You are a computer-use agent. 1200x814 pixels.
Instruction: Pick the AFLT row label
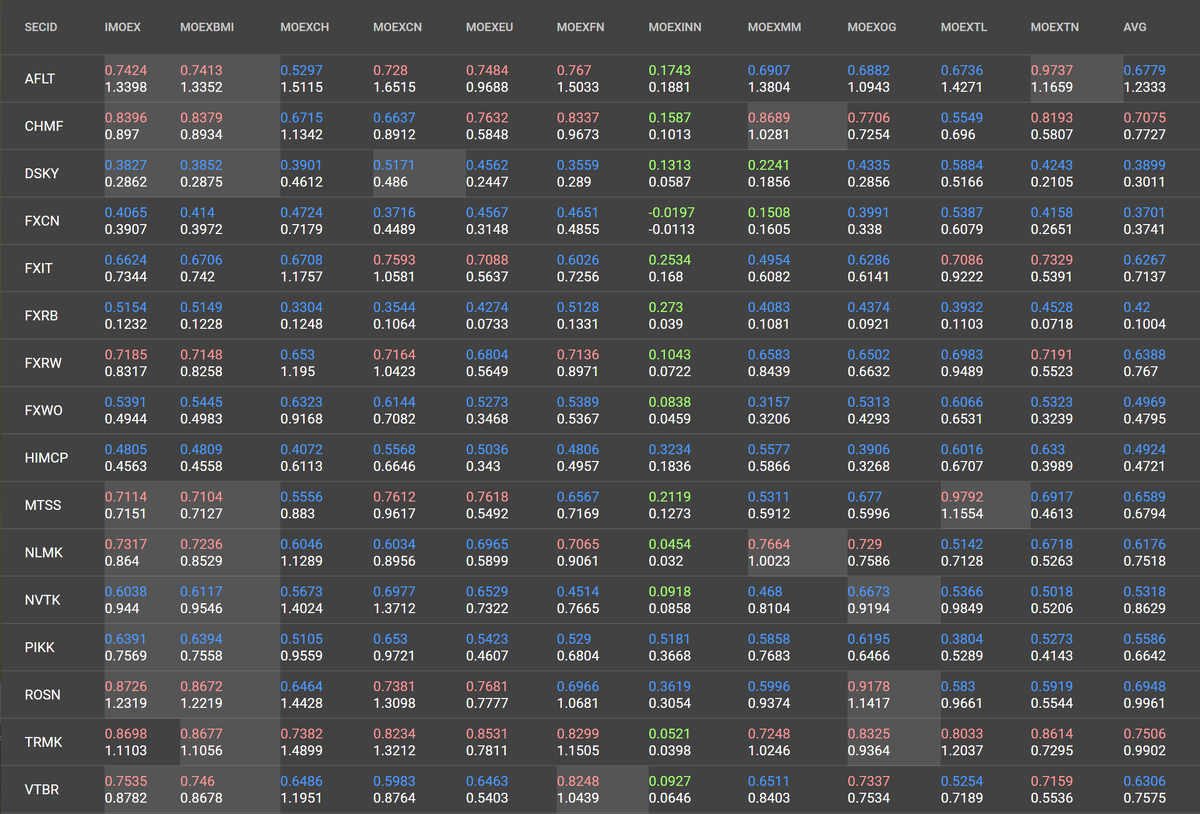[x=40, y=78]
